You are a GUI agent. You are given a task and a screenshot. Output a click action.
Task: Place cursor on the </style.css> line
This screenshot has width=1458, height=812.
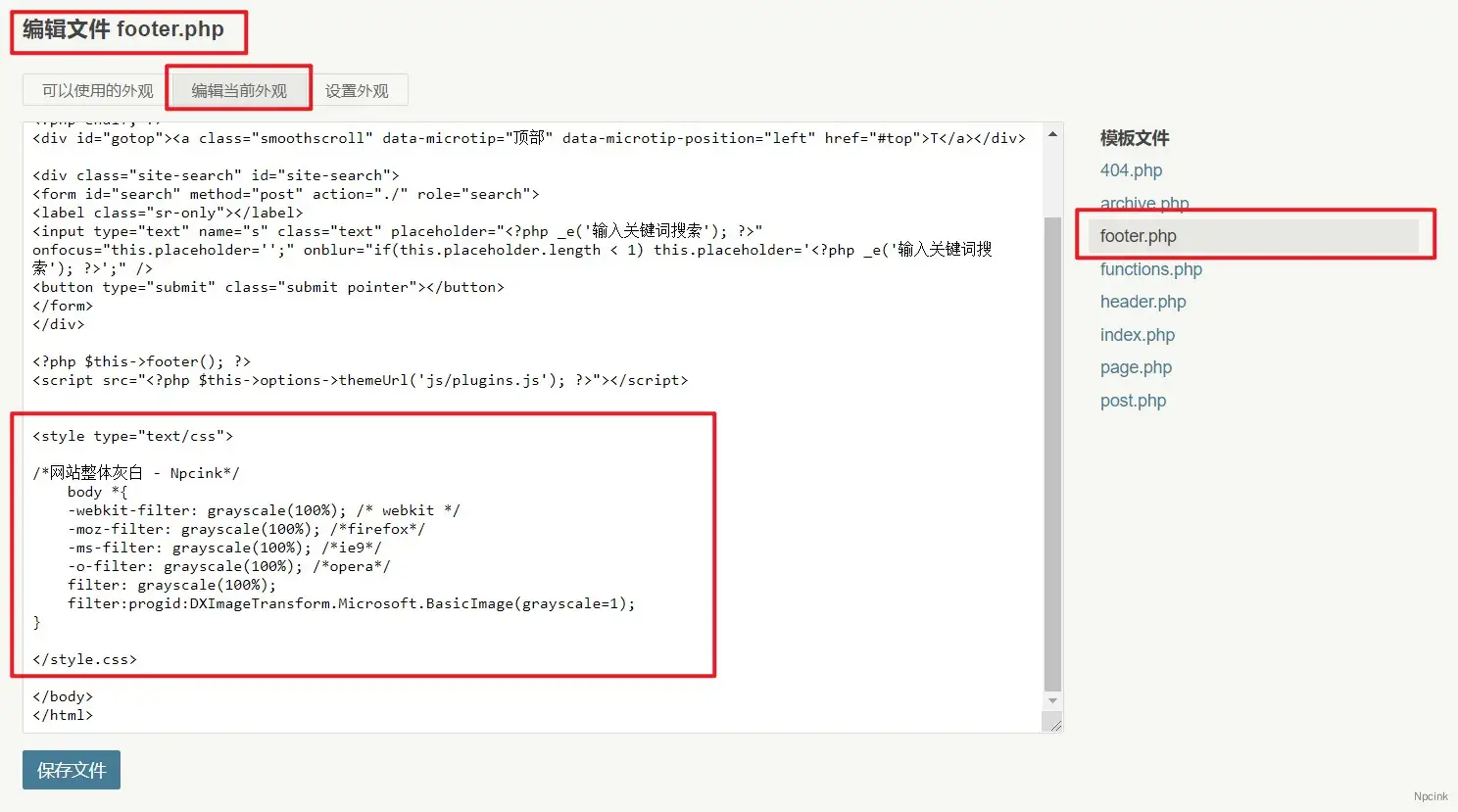[84, 659]
